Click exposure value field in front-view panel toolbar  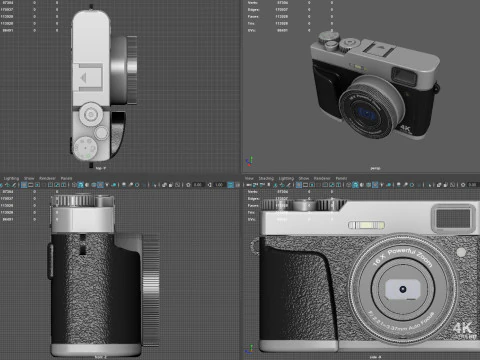473,185
